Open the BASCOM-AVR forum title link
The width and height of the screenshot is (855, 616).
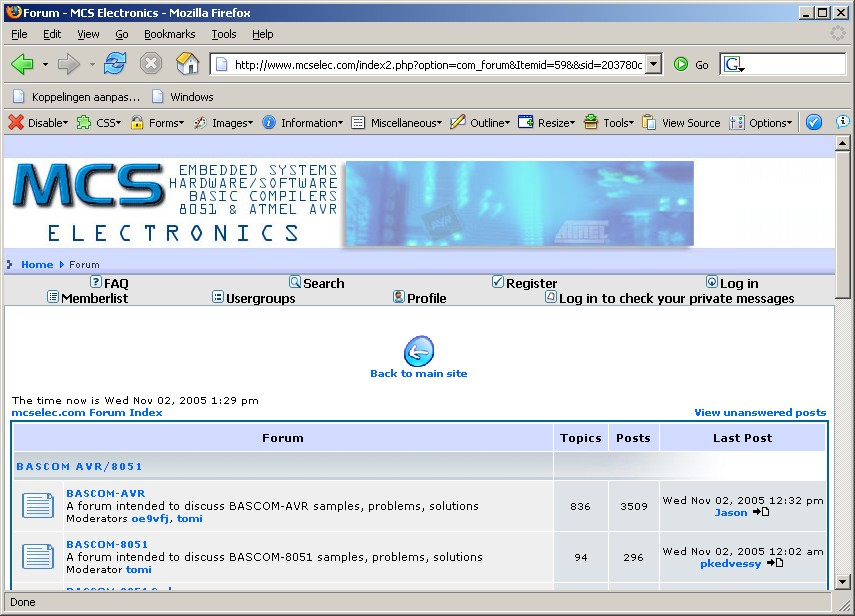point(106,493)
